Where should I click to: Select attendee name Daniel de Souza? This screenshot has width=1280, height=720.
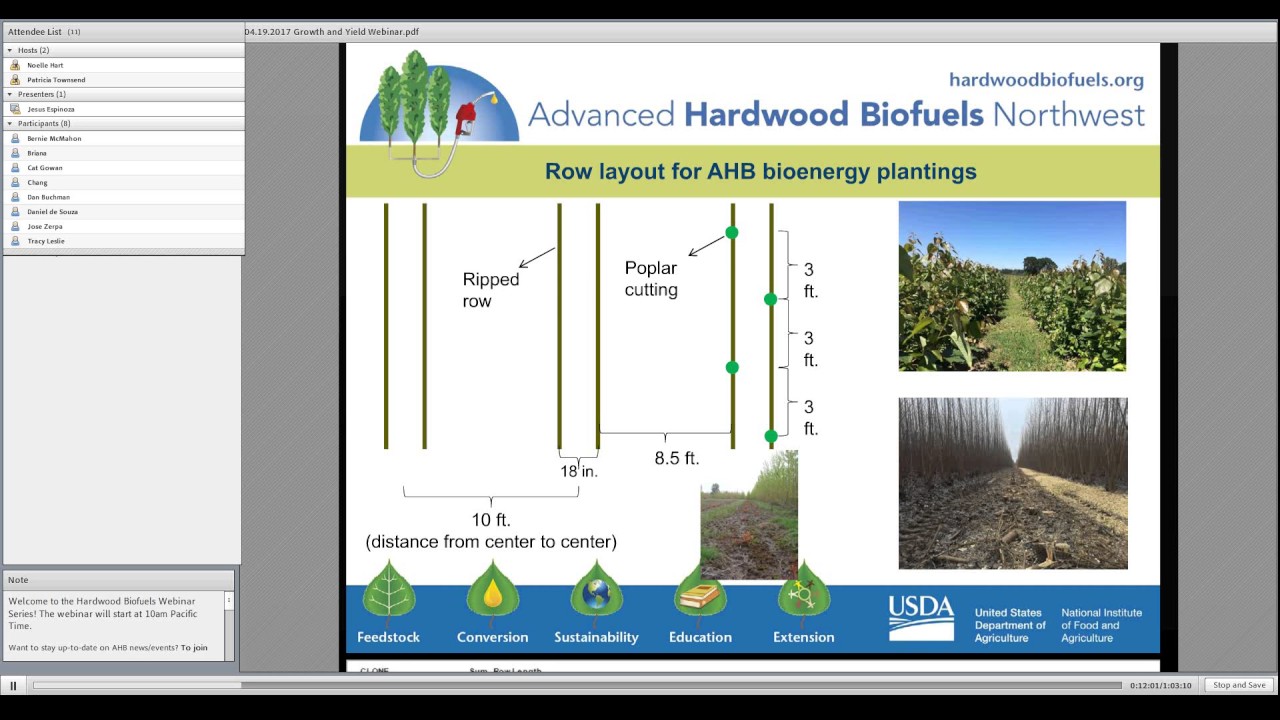coord(52,212)
